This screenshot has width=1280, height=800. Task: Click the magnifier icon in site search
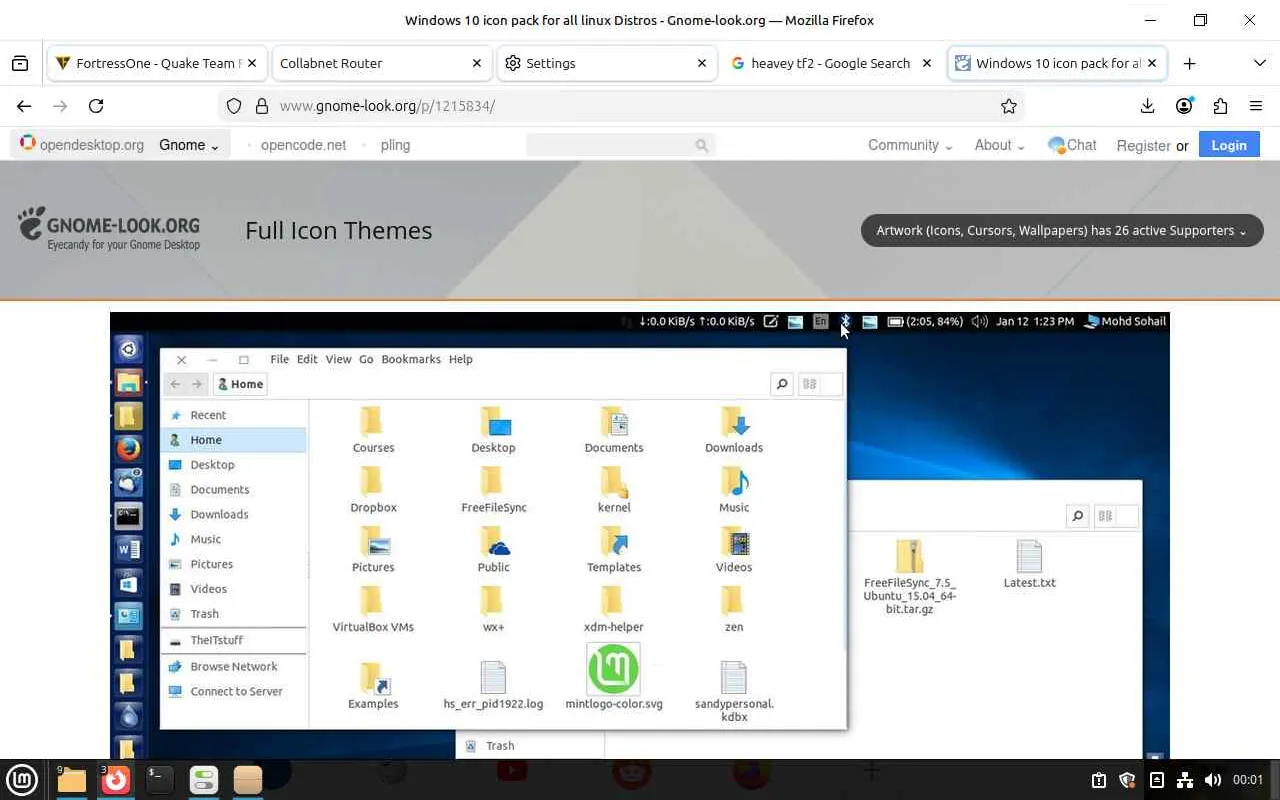pyautogui.click(x=702, y=145)
